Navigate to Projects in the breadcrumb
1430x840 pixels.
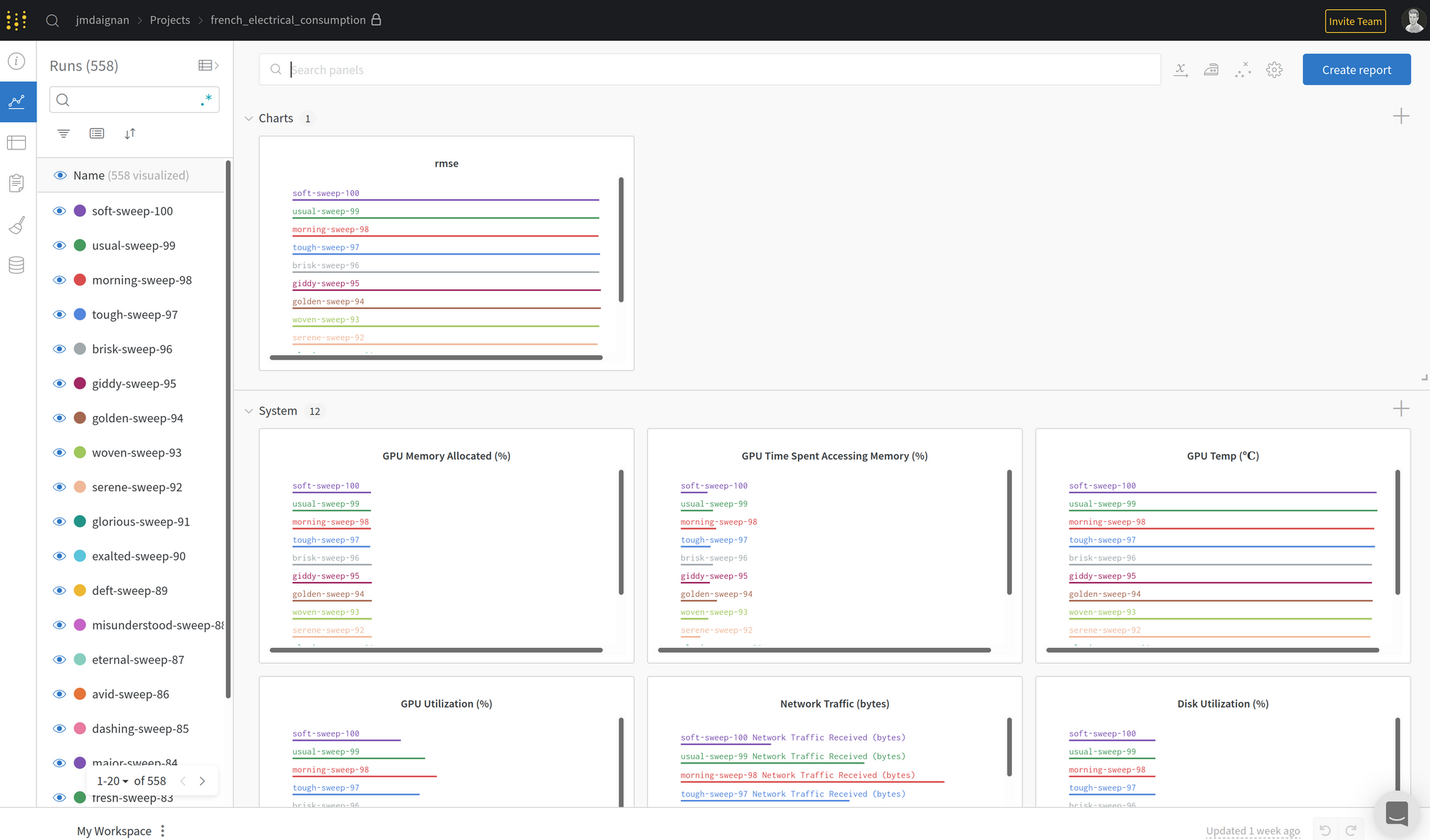pos(169,19)
